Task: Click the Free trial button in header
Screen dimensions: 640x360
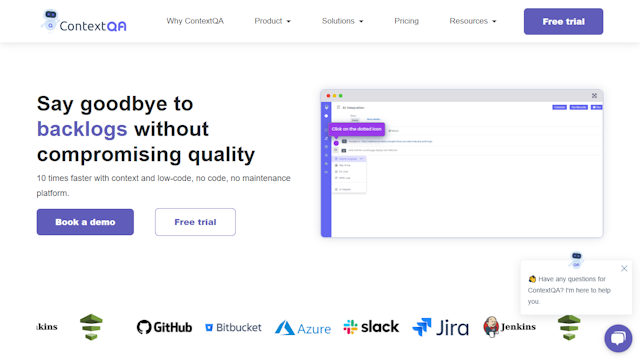Action: pos(563,21)
